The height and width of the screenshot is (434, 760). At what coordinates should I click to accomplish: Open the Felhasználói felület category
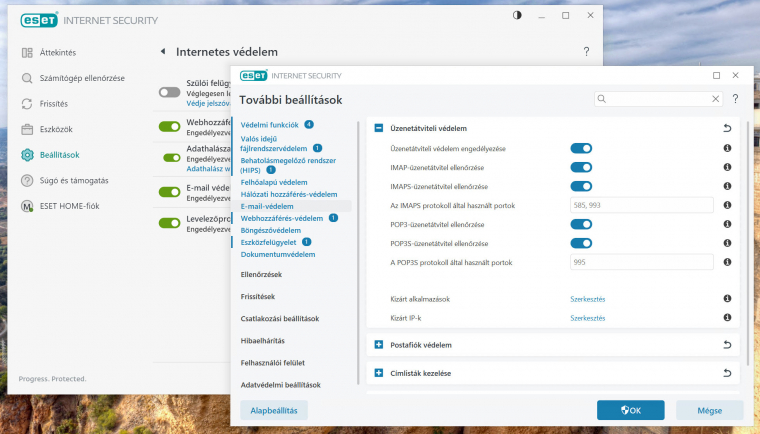pyautogui.click(x=272, y=363)
